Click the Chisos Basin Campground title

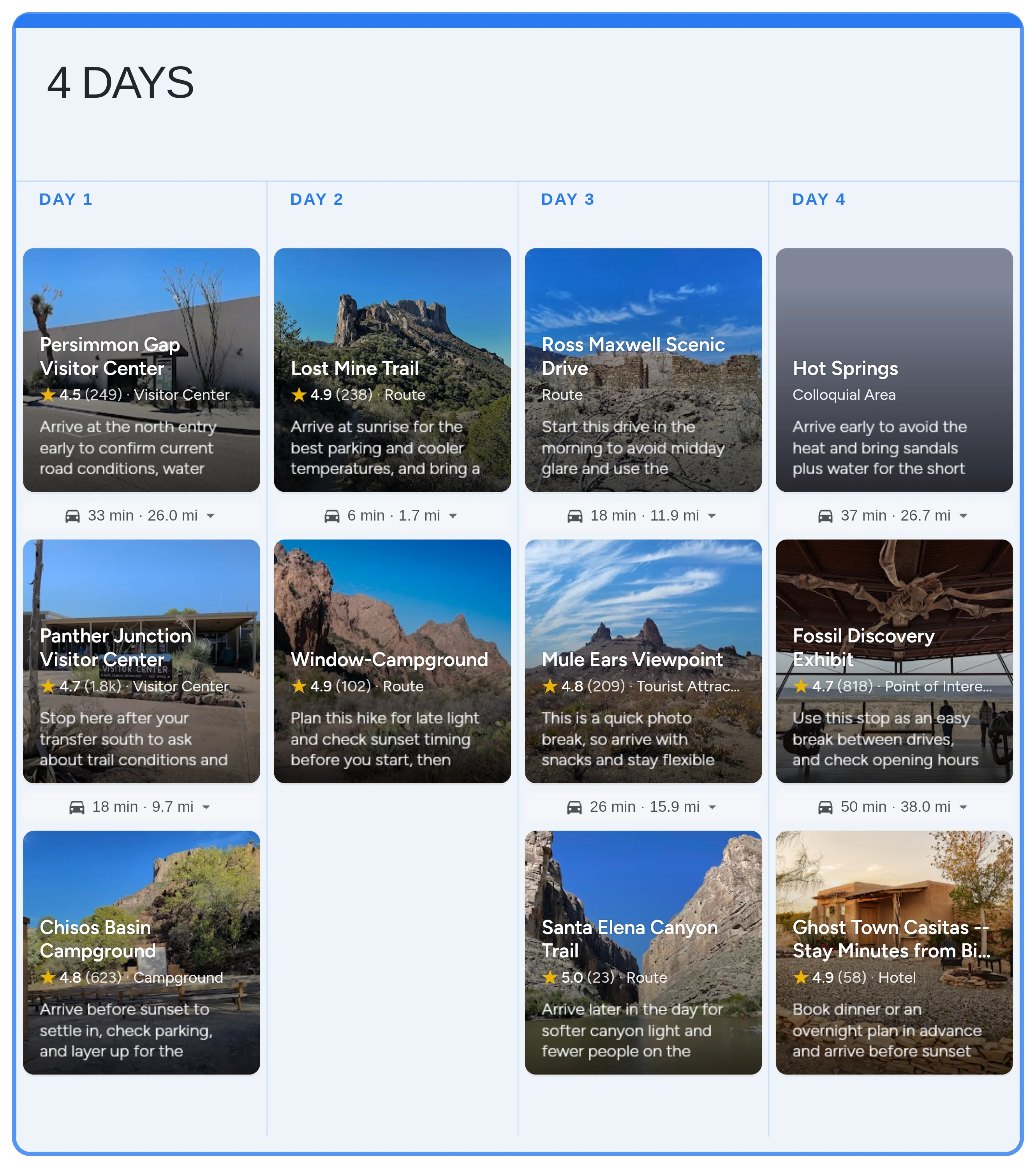point(98,939)
